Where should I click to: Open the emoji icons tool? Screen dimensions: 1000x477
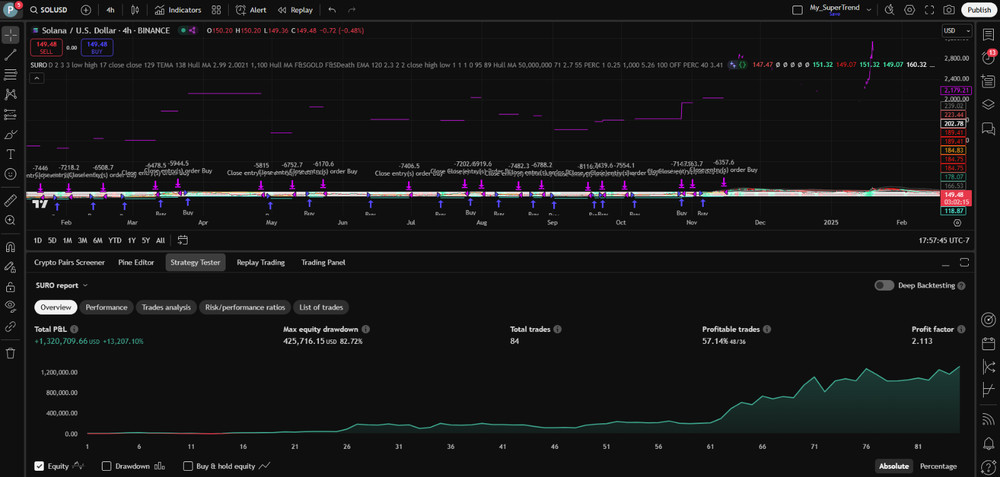[10, 173]
